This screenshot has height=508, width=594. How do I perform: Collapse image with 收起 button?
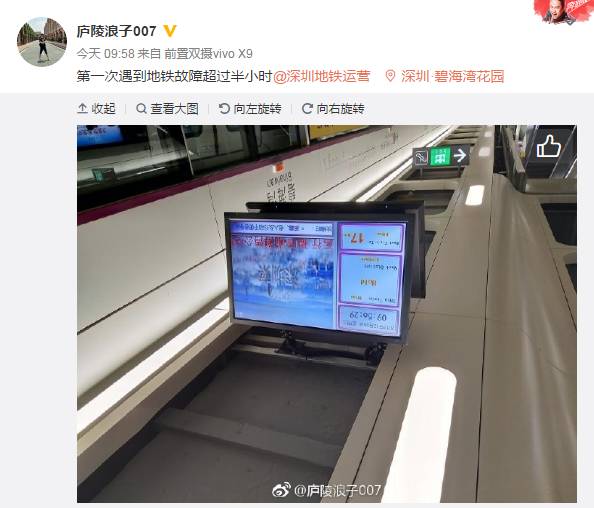96,109
